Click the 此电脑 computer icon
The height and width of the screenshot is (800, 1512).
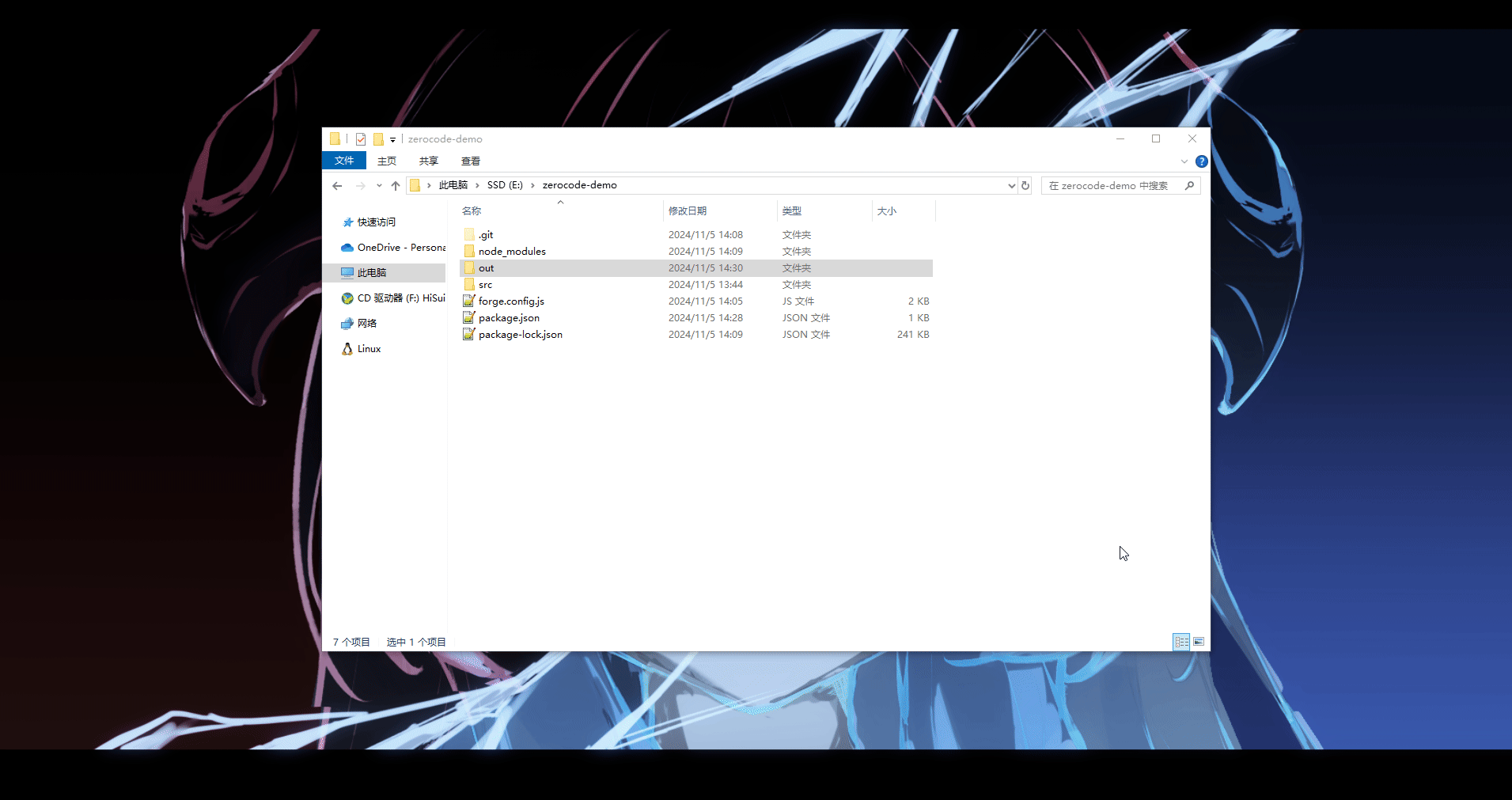tap(347, 273)
